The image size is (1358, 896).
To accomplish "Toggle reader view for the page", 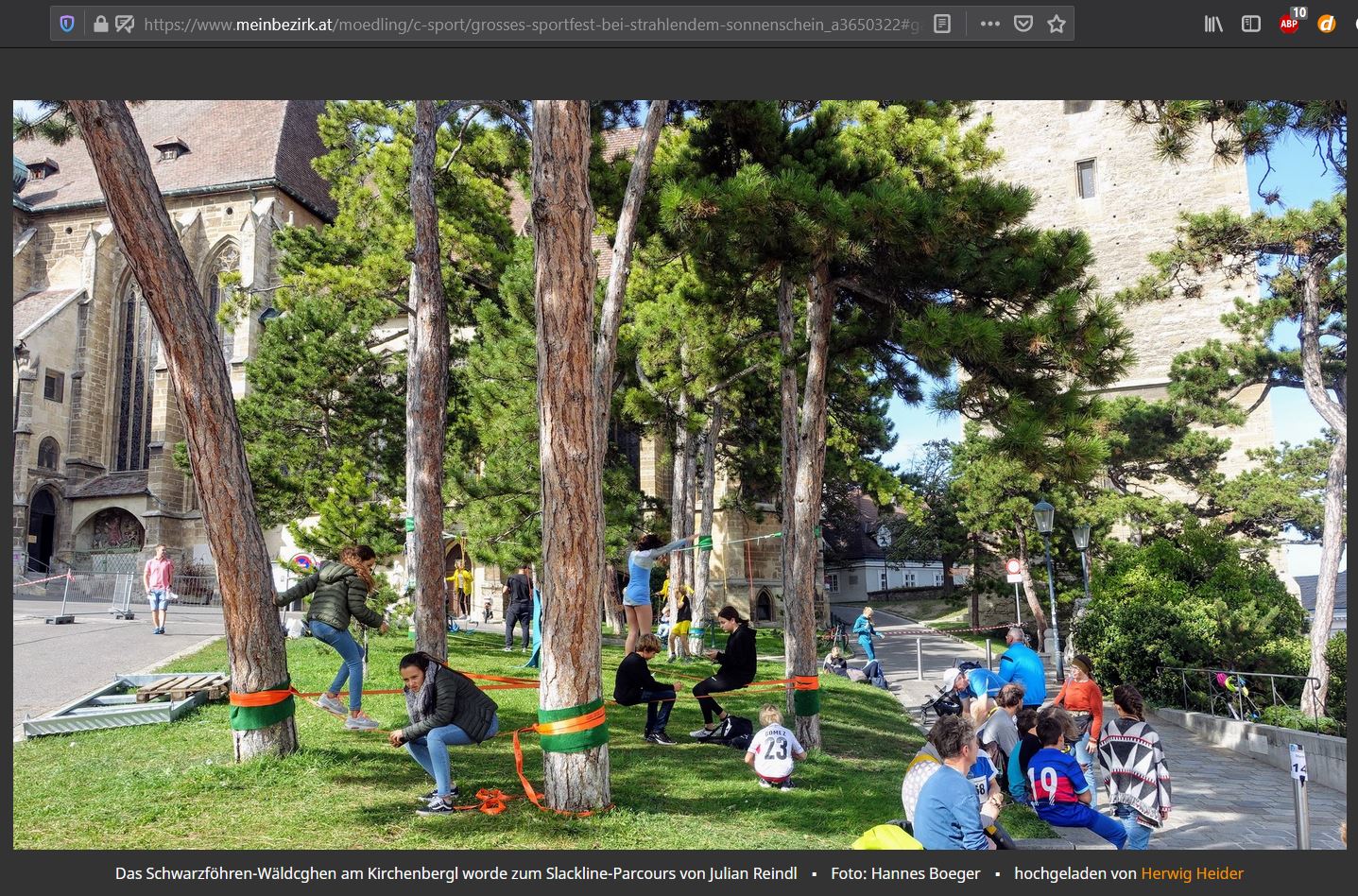I will pyautogui.click(x=942, y=24).
